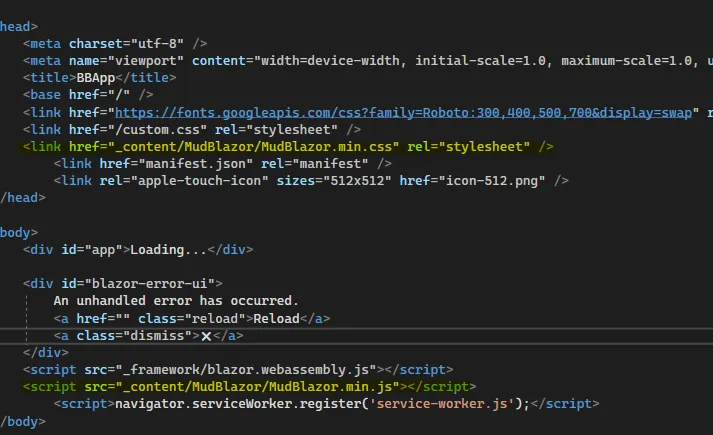713x435 pixels.
Task: Click the closing /head tag
Action: (x=23, y=198)
